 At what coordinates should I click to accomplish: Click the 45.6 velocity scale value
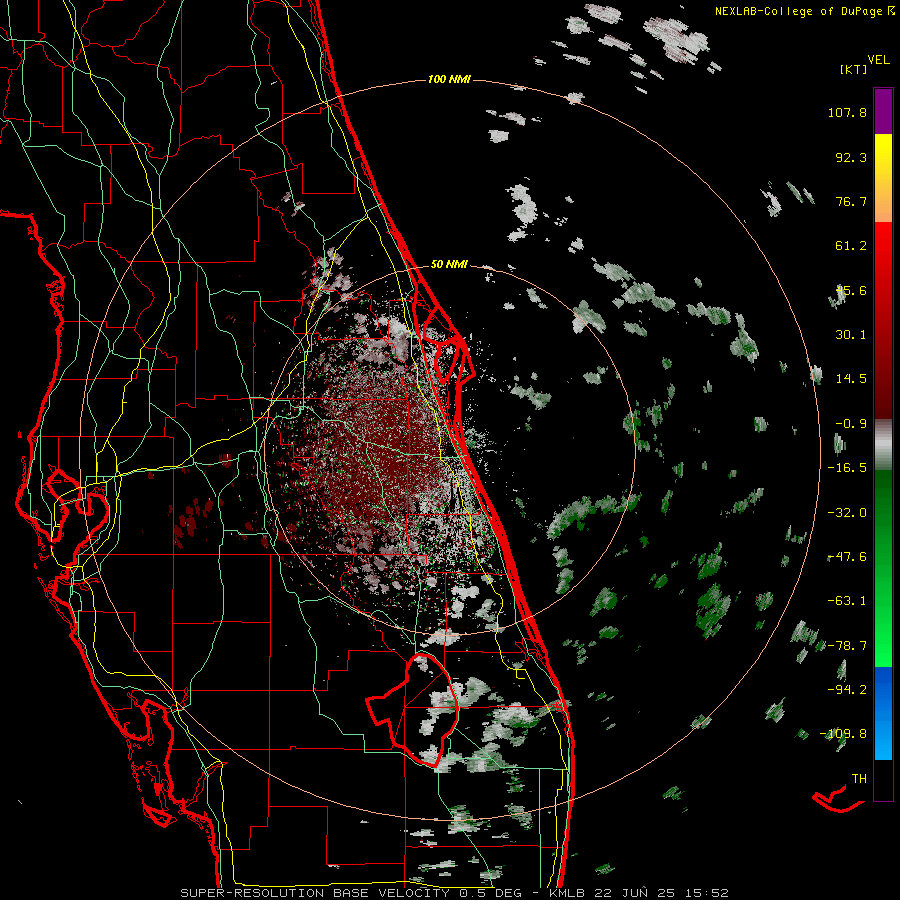point(851,290)
